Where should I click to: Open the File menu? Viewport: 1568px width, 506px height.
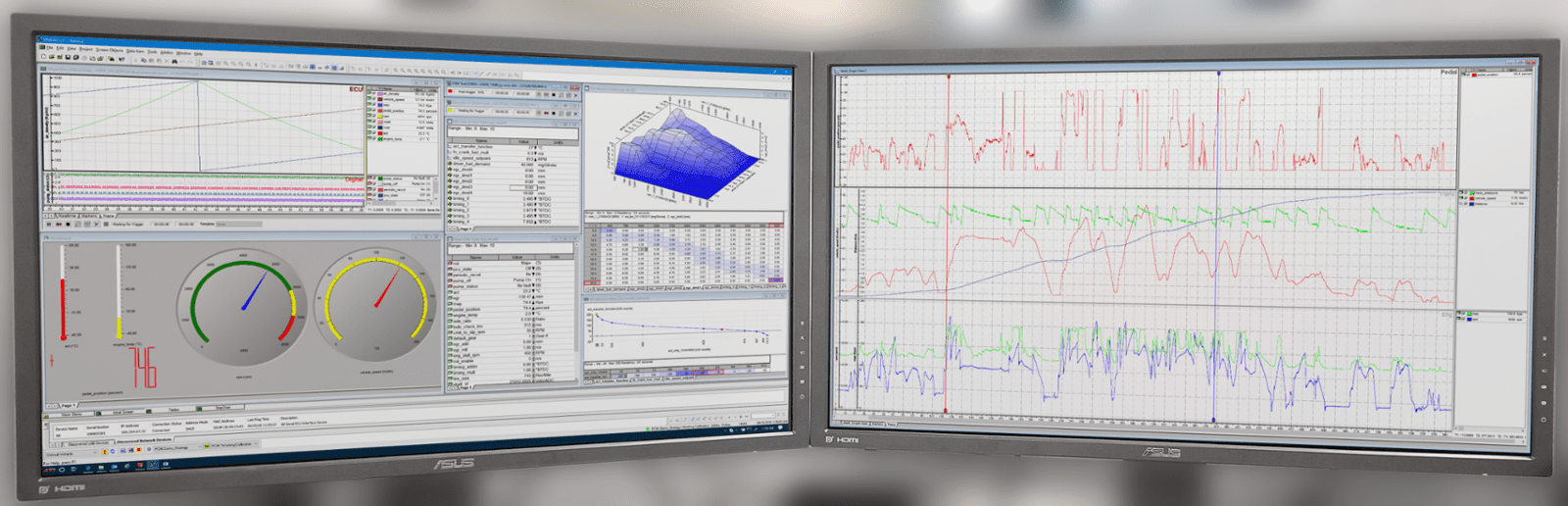pyautogui.click(x=49, y=47)
